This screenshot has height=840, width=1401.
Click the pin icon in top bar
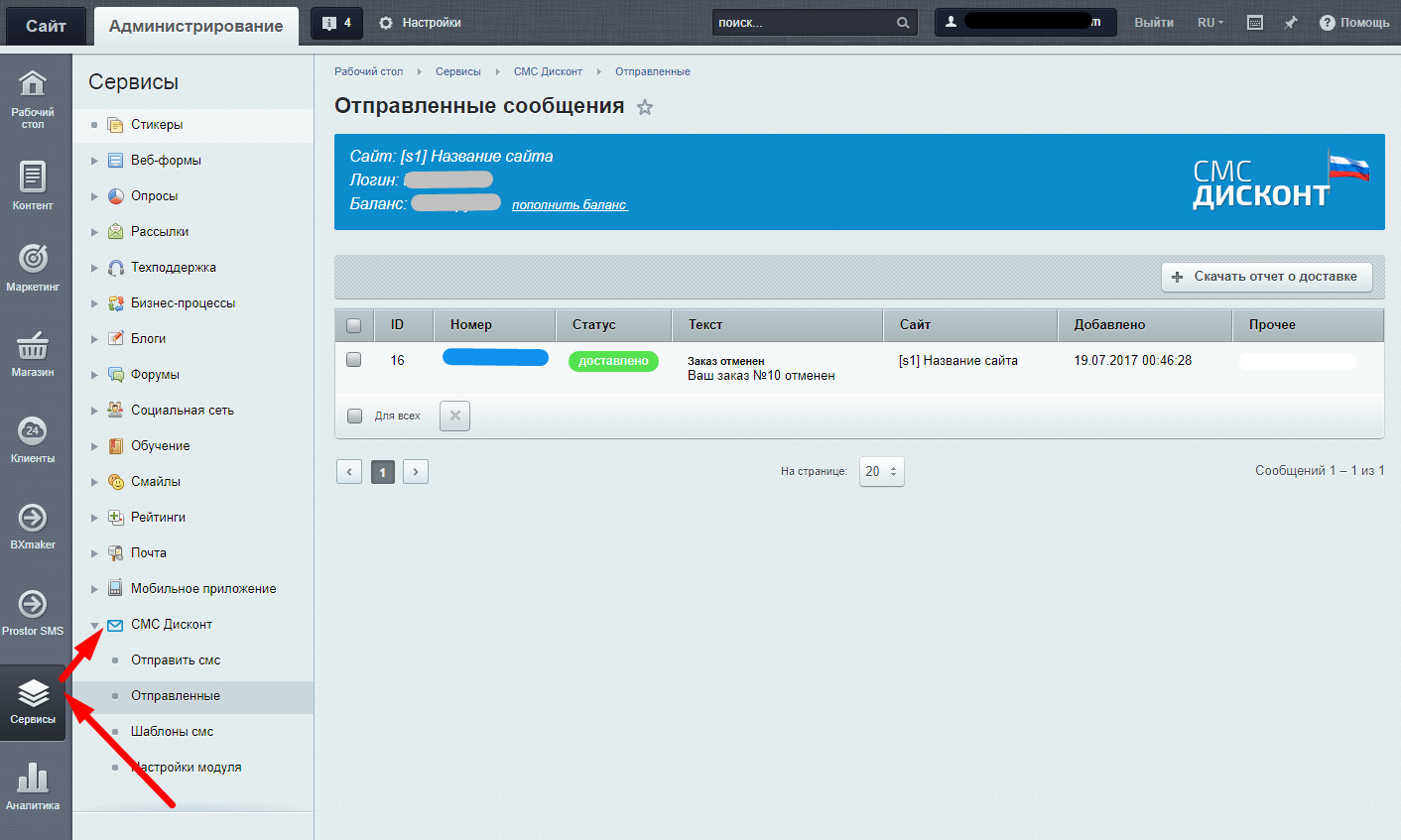pyautogui.click(x=1290, y=23)
